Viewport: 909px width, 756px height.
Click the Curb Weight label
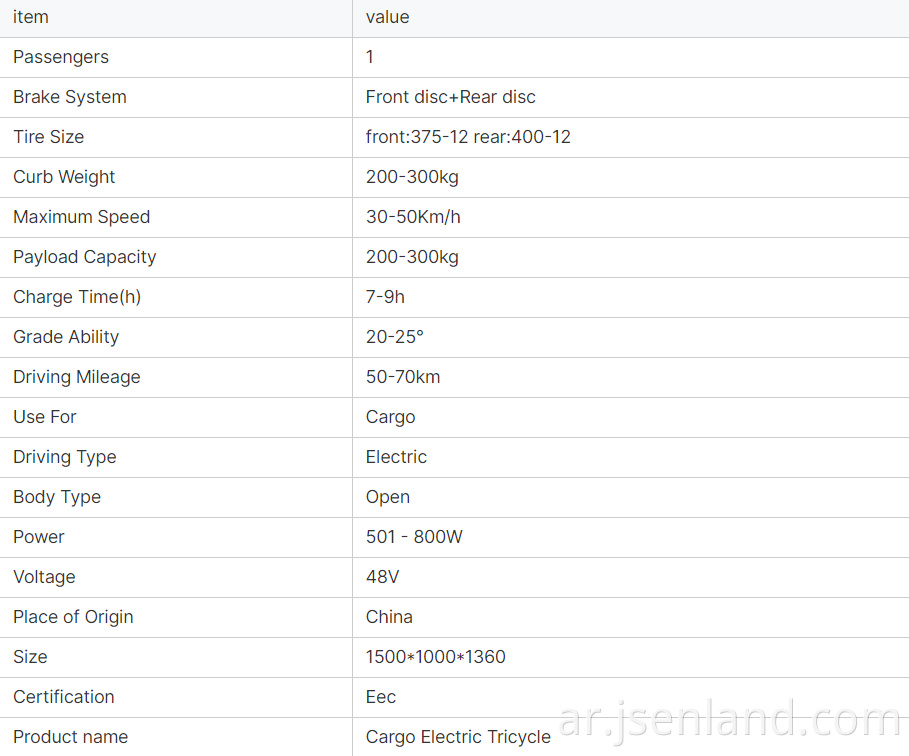(64, 177)
